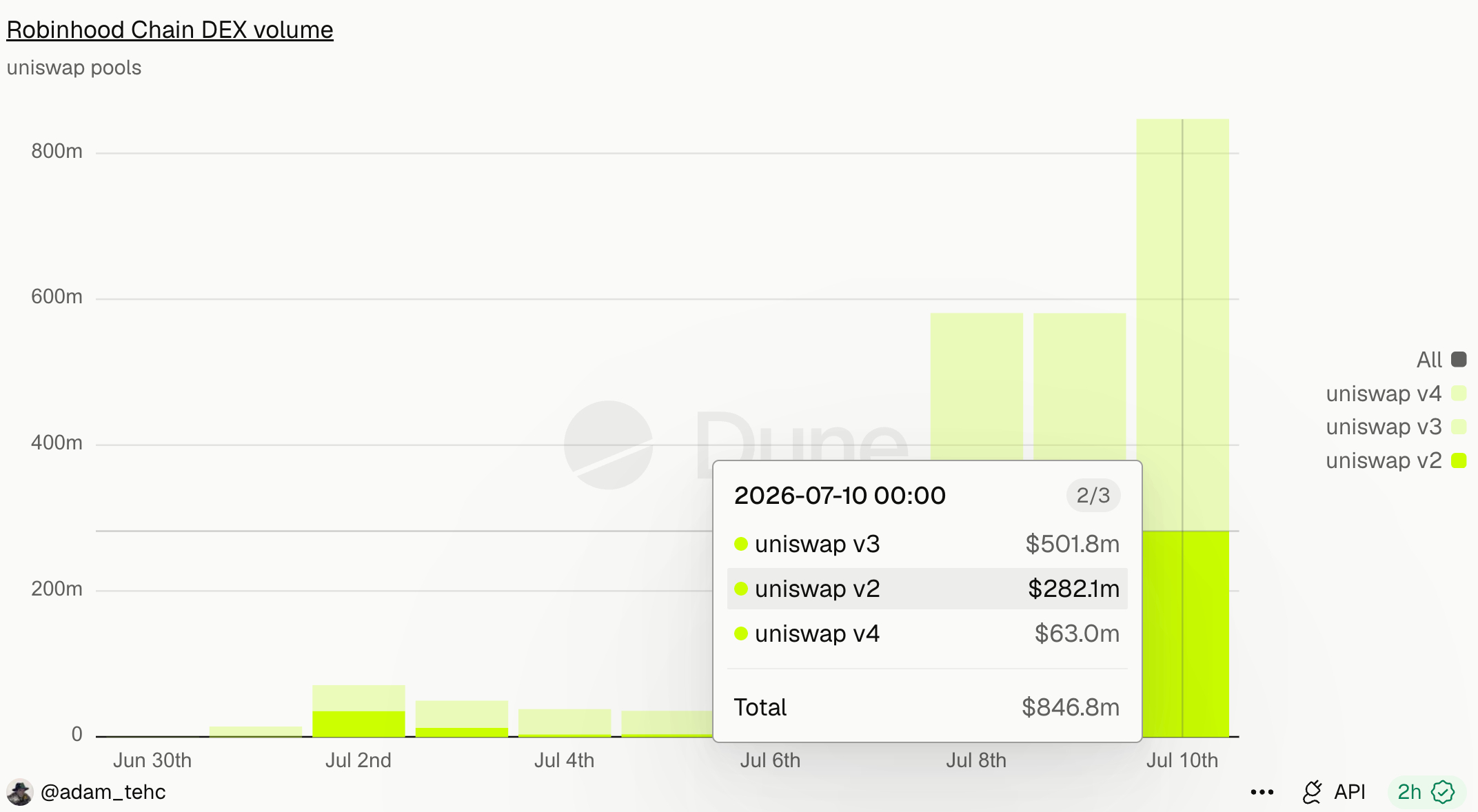
Task: Click the Dune watermark logo circle
Action: 608,445
